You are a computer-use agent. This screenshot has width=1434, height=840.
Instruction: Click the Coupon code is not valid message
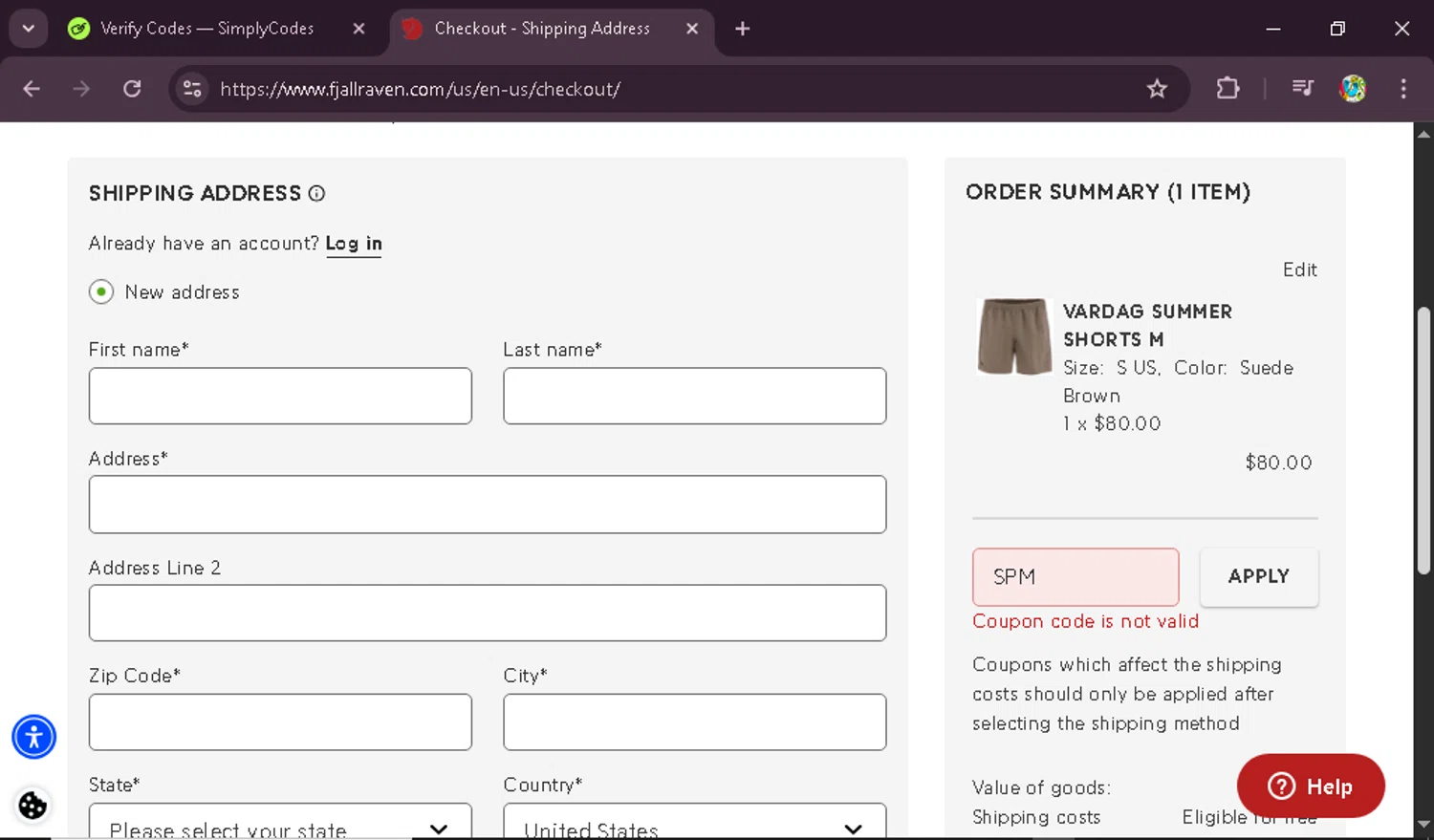(x=1085, y=621)
